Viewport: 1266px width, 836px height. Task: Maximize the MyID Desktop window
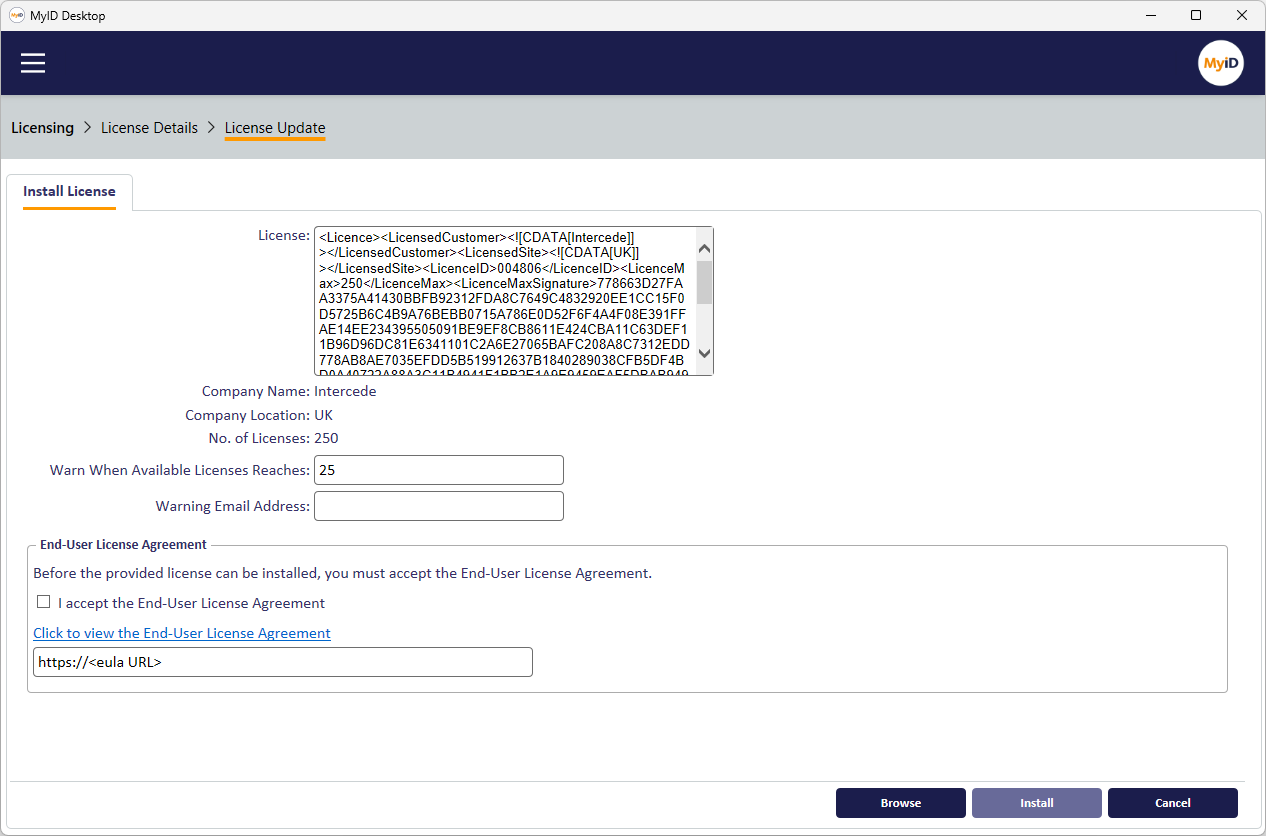(x=1196, y=15)
